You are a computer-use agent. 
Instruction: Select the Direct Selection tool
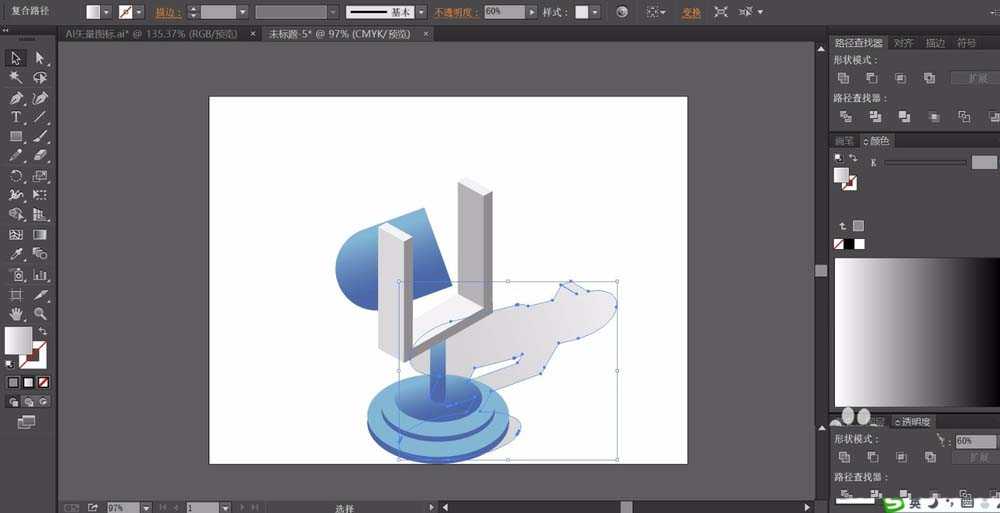[x=40, y=58]
